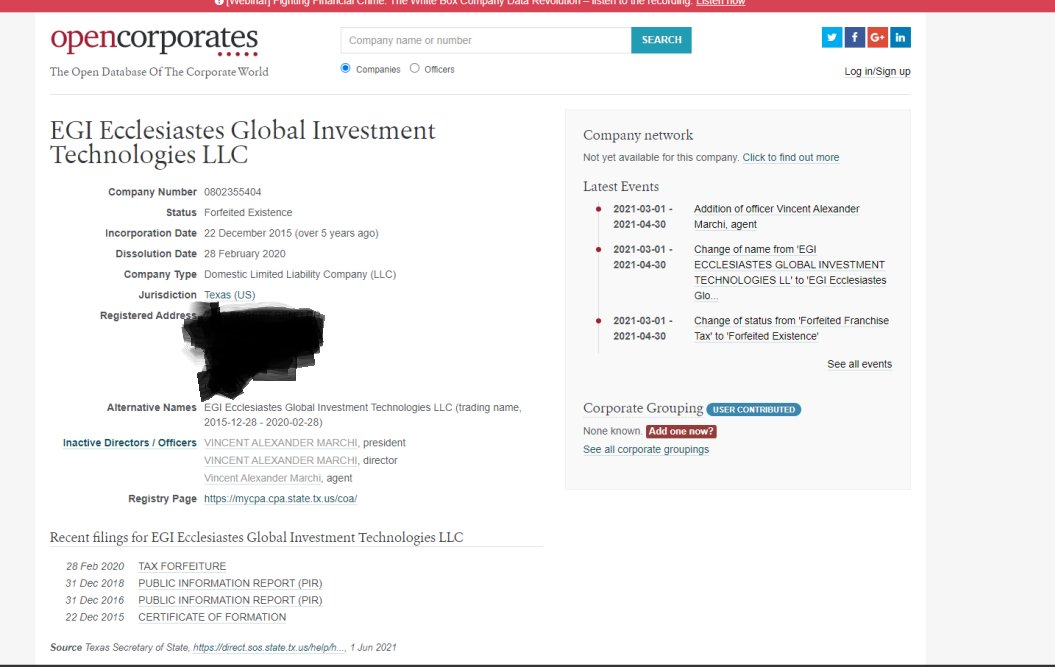
Task: Open the LinkedIn share icon
Action: pos(900,37)
